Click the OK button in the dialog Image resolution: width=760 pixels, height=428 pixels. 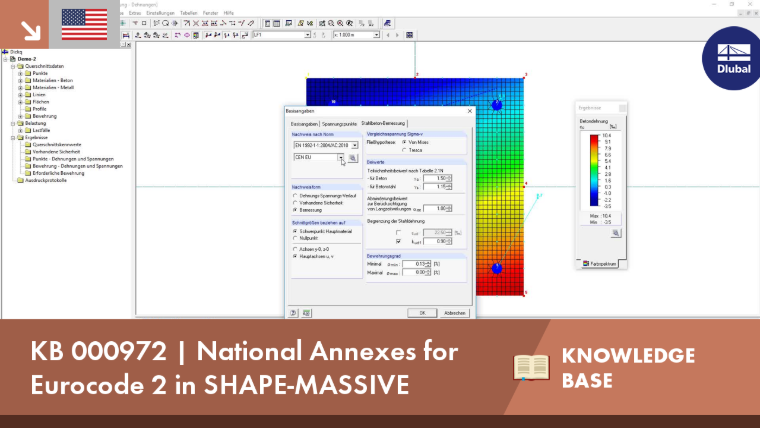pos(422,313)
